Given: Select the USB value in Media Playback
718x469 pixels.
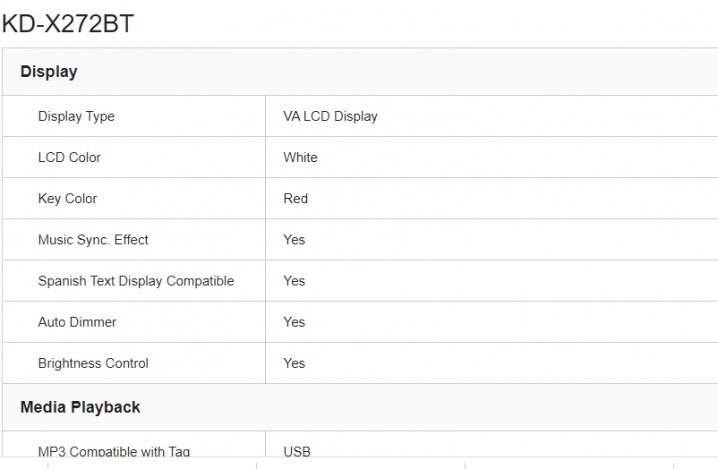Looking at the screenshot, I should 297,451.
